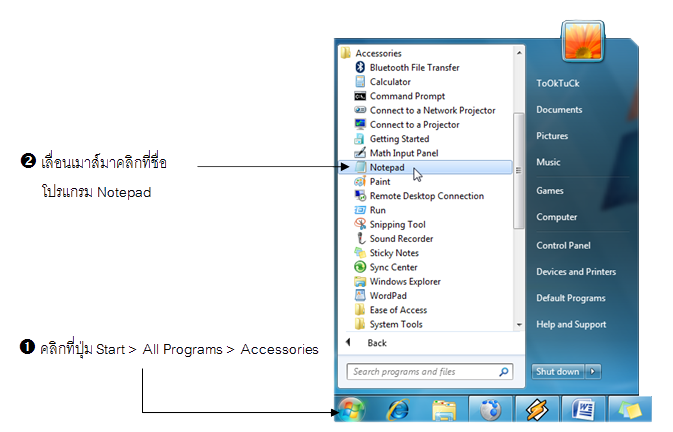Click the Paint palette icon
Image resolution: width=673 pixels, height=432 pixels.
coord(360,181)
